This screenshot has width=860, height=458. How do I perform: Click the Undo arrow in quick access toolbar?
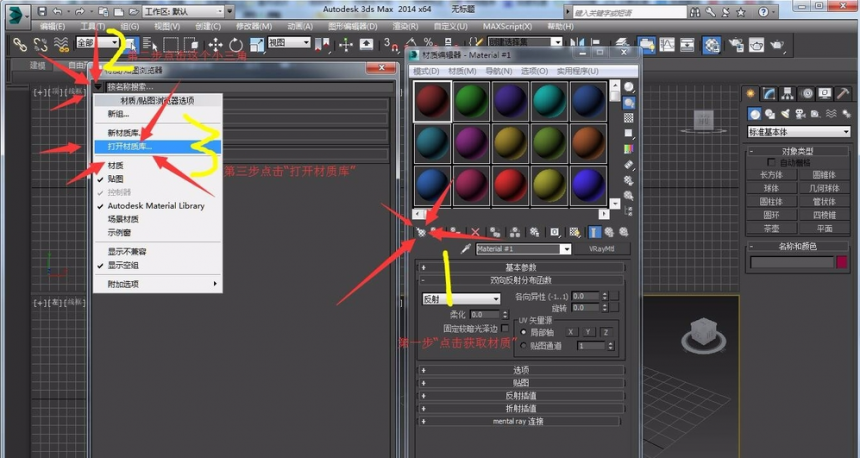[58, 11]
